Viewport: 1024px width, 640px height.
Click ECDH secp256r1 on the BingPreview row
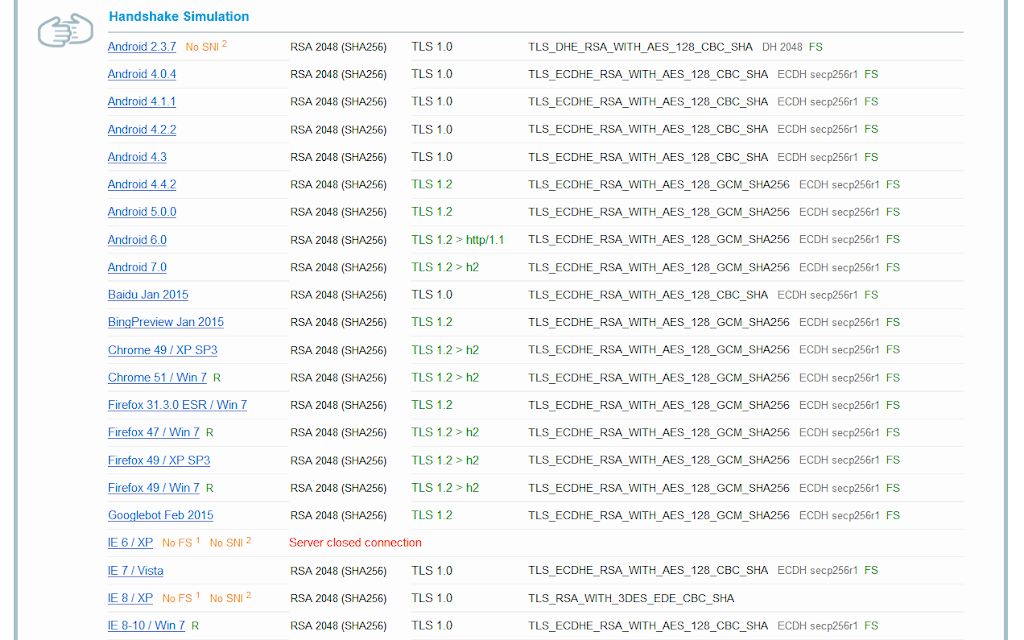coord(839,323)
